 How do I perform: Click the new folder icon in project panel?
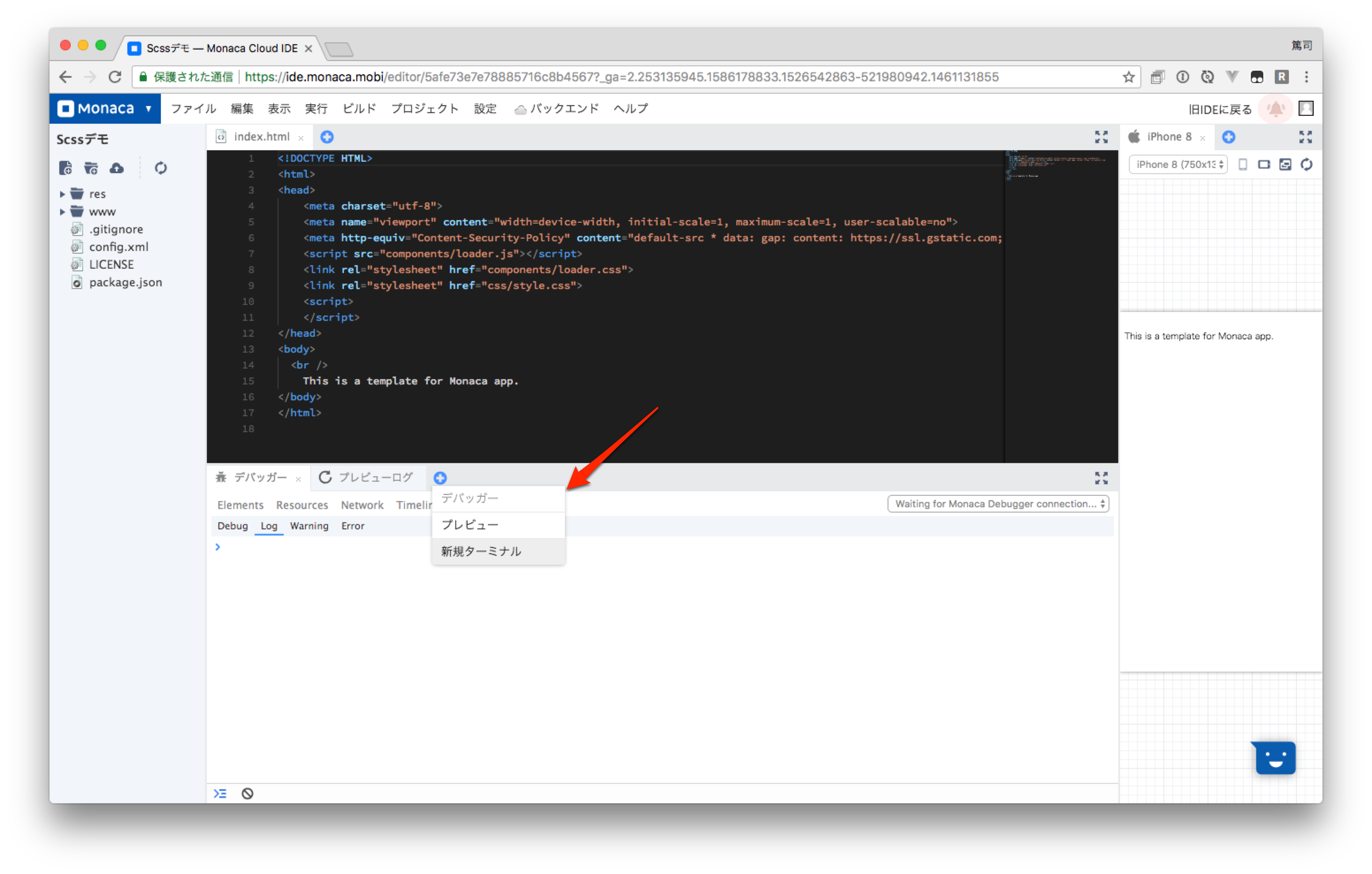(x=91, y=168)
